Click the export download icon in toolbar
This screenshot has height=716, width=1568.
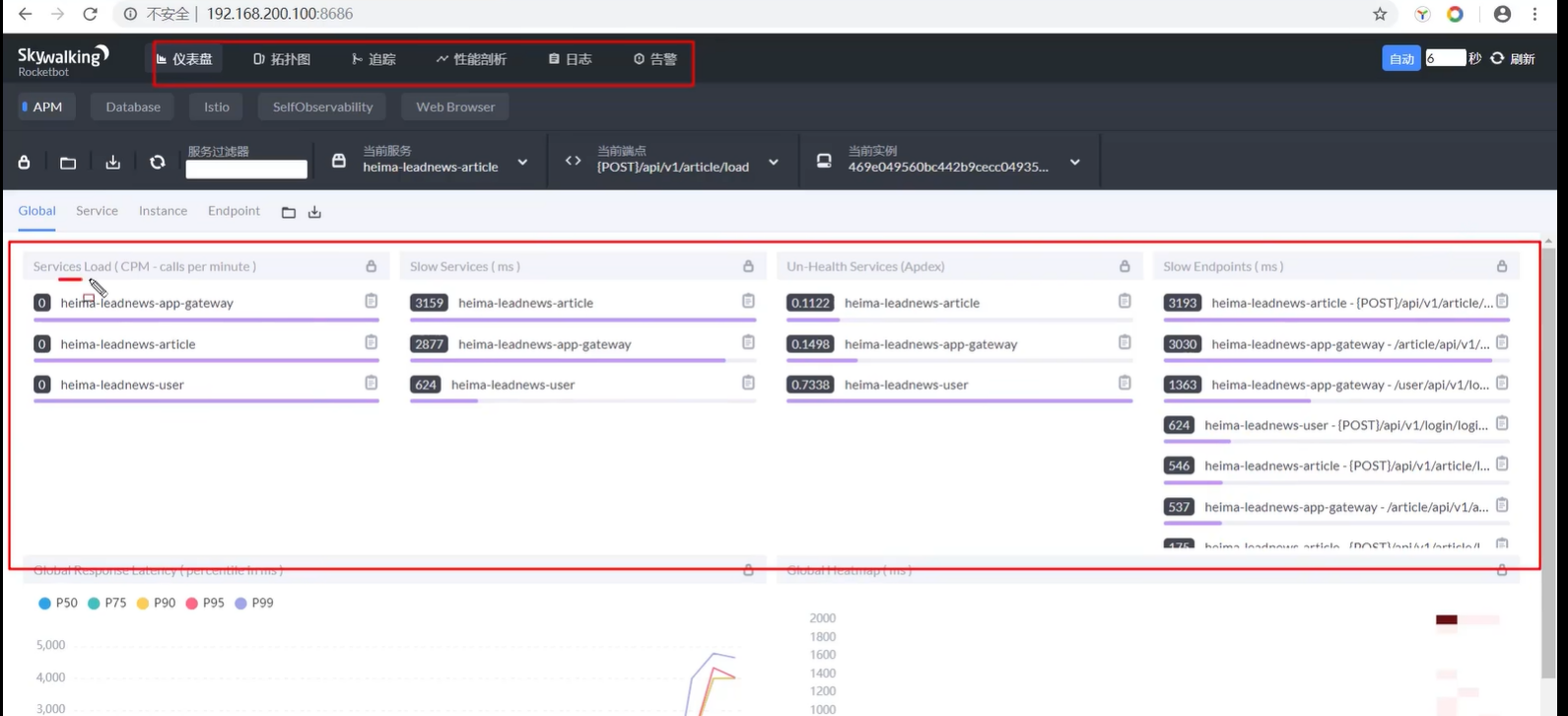pyautogui.click(x=113, y=162)
